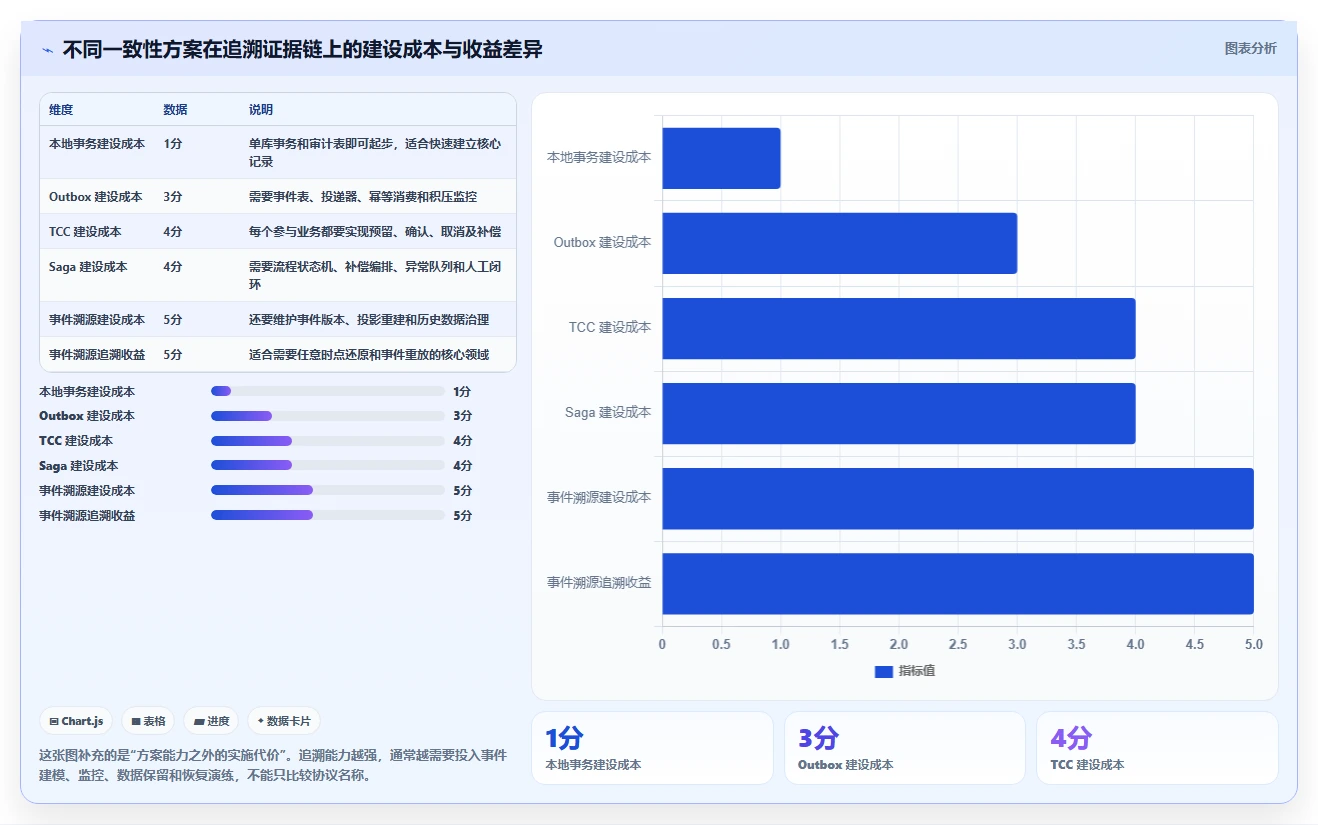The image size is (1318, 825).
Task: Click the TCC 建设成本 bar in the chart
Action: [898, 328]
